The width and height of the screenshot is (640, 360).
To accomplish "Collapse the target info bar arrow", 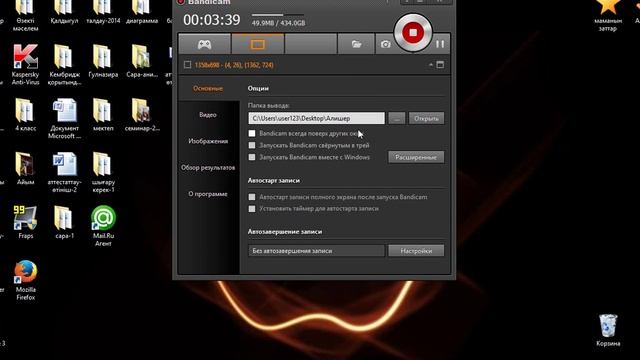I will [x=431, y=64].
